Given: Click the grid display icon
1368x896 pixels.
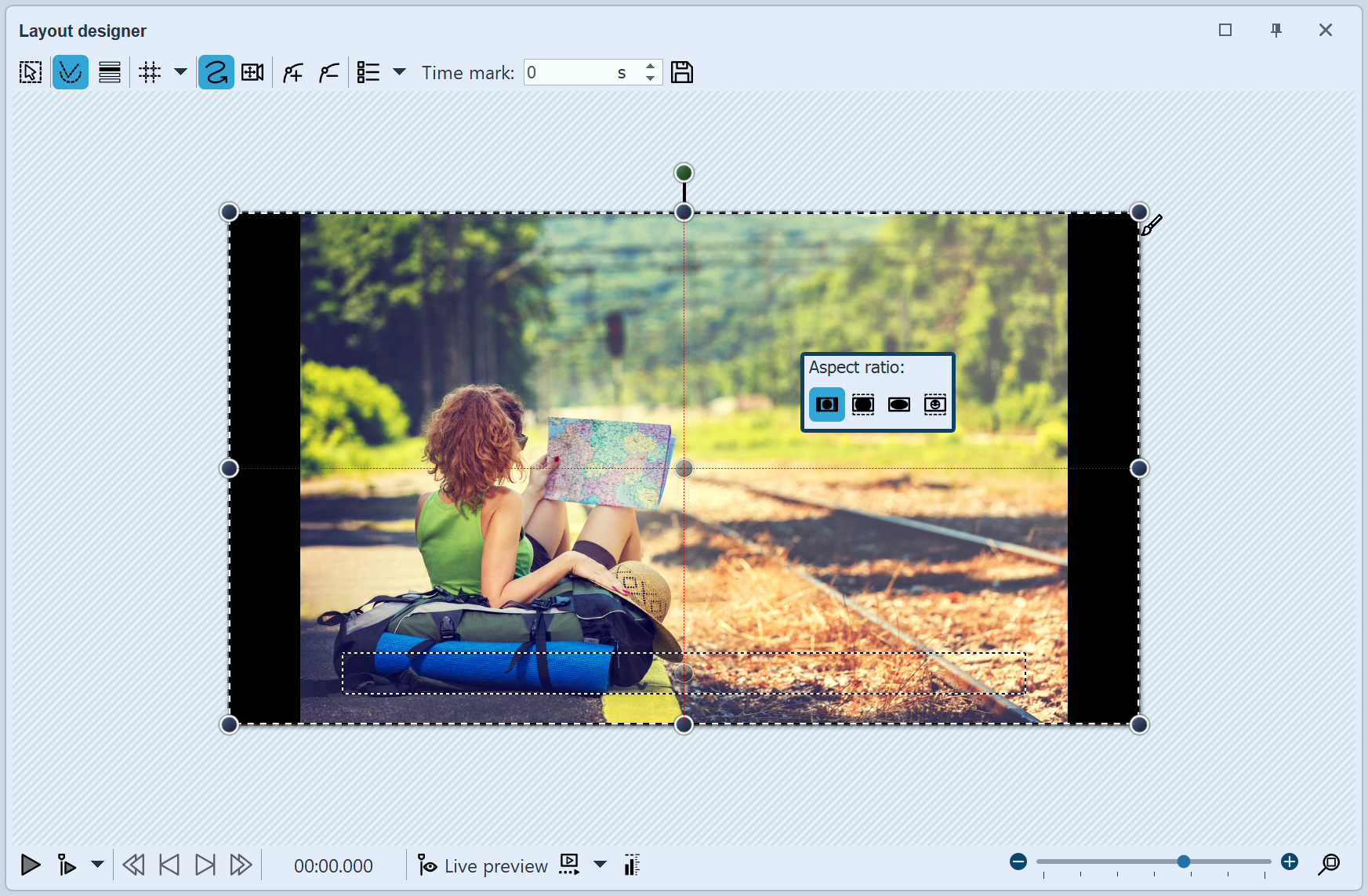Looking at the screenshot, I should 149,72.
